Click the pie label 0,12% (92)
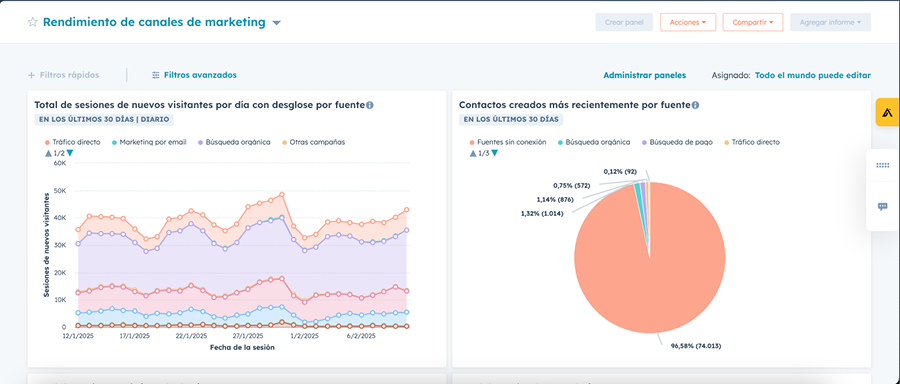This screenshot has width=900, height=384. click(620, 172)
